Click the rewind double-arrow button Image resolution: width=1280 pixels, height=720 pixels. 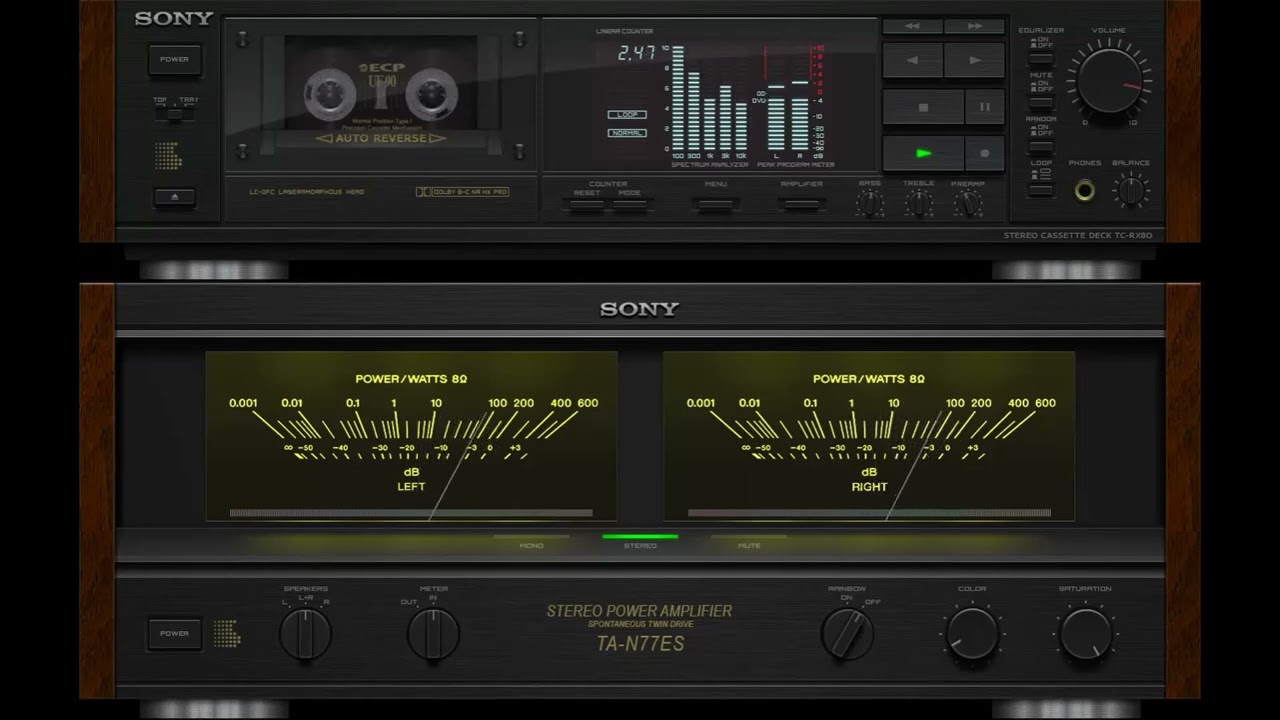point(912,27)
